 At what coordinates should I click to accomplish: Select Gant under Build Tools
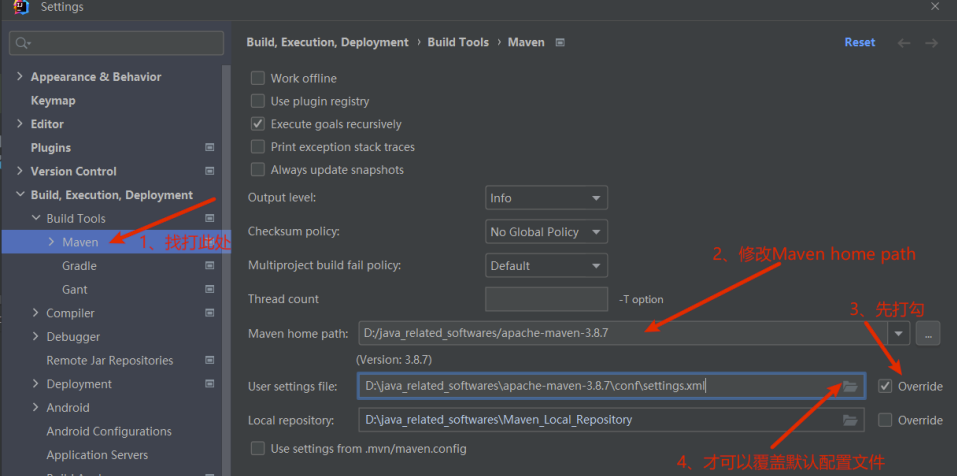(x=74, y=289)
